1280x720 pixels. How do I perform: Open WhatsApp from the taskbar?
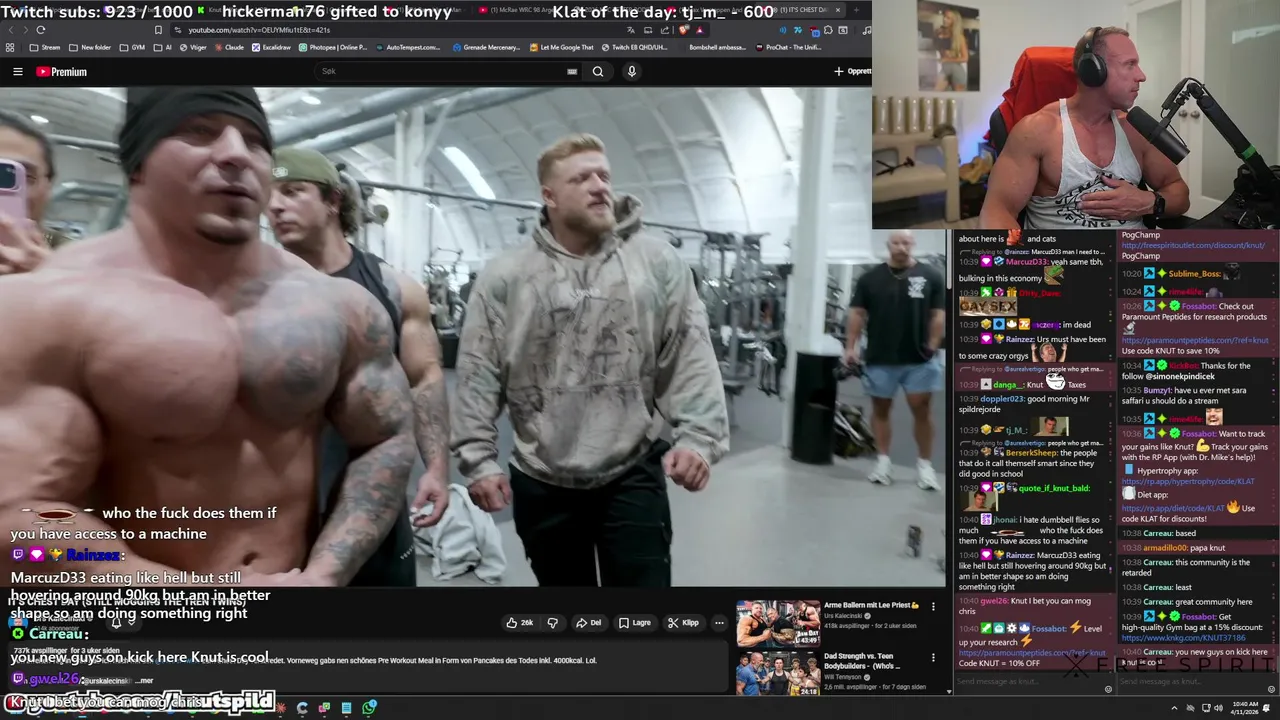pos(369,708)
